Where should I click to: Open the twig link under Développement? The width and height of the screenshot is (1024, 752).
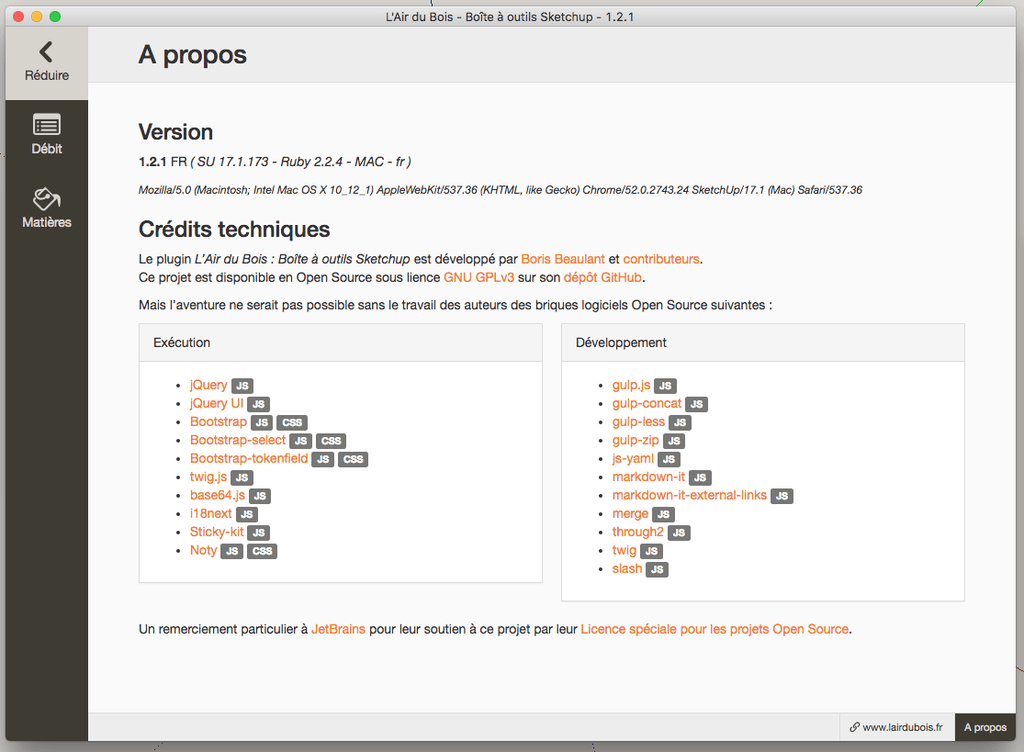624,550
